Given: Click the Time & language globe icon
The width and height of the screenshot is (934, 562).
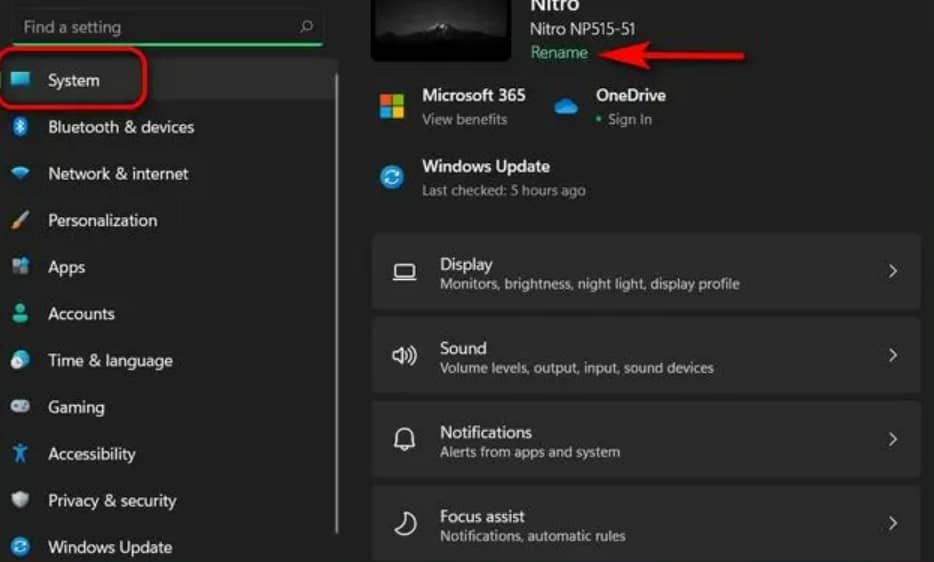Looking at the screenshot, I should pos(20,359).
